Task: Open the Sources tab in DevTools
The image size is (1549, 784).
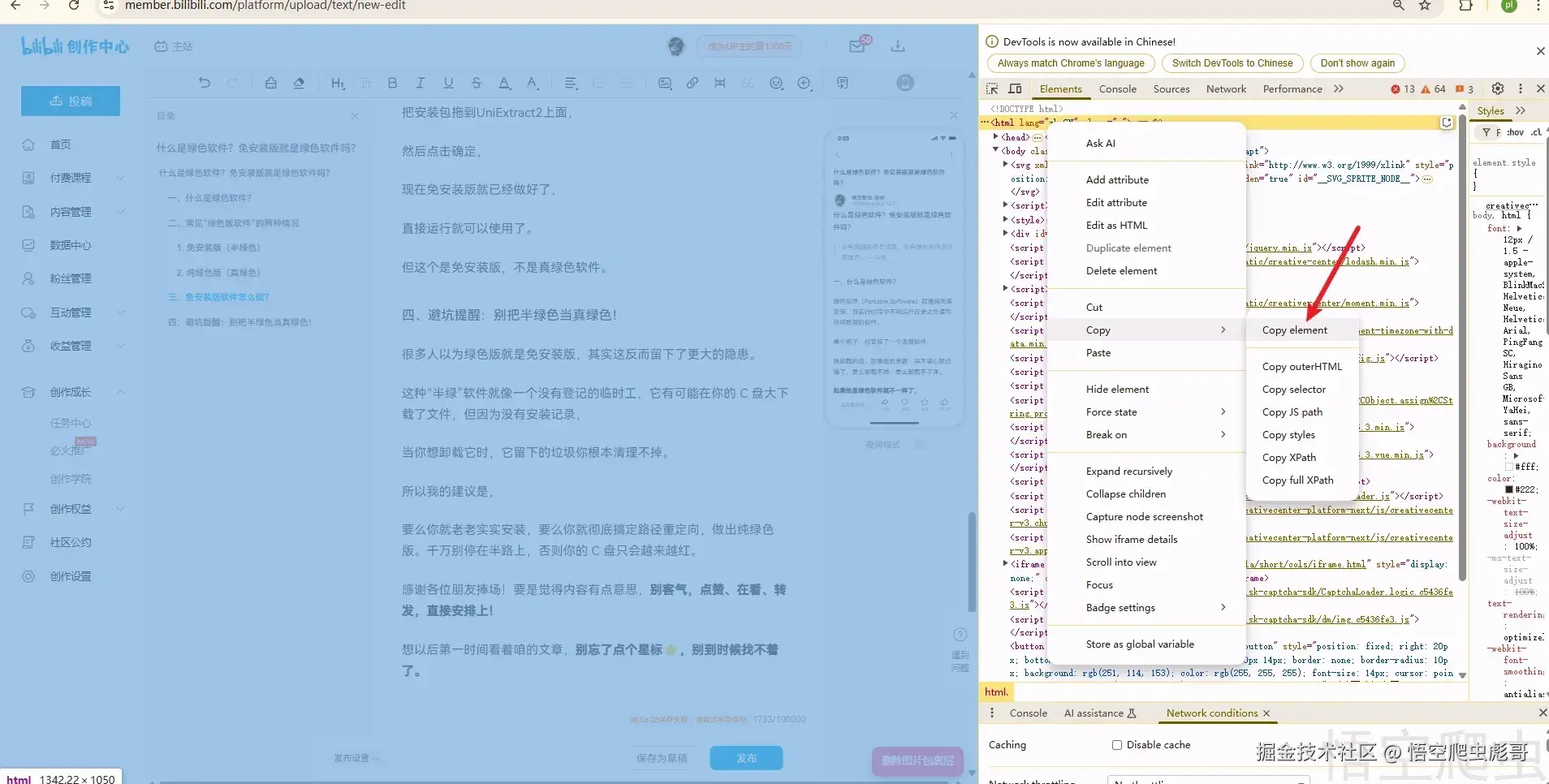Action: tap(1171, 89)
